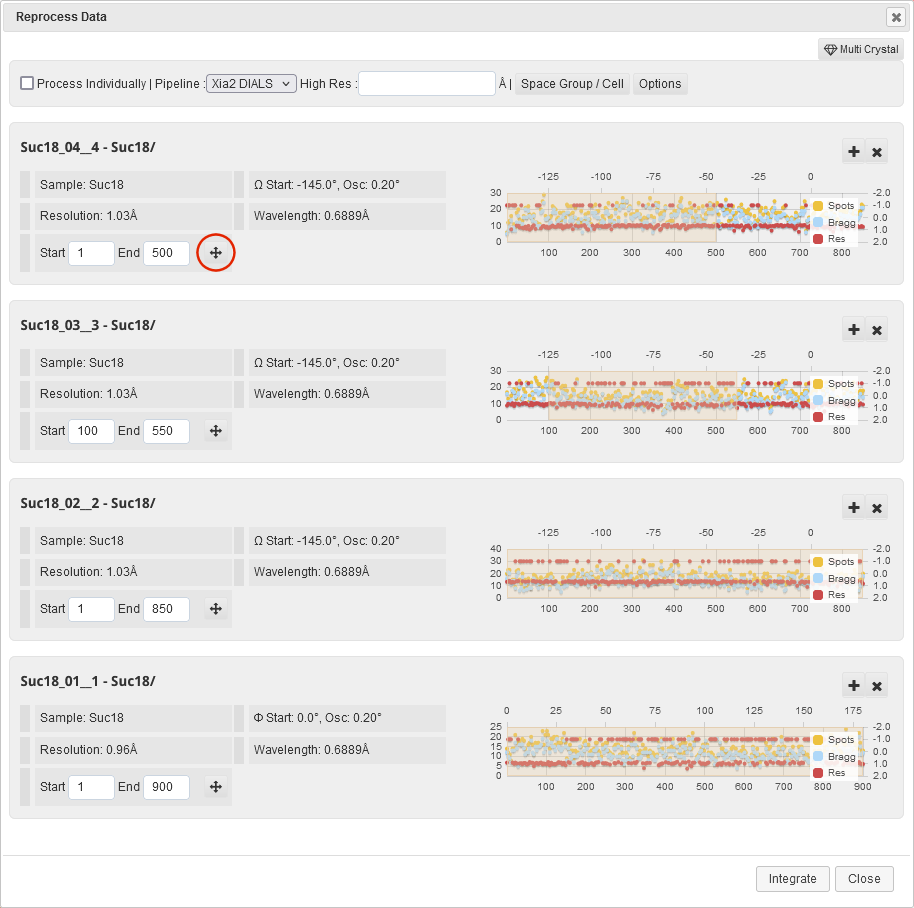This screenshot has width=914, height=908.
Task: Click the Close button at bottom
Action: pos(863,879)
